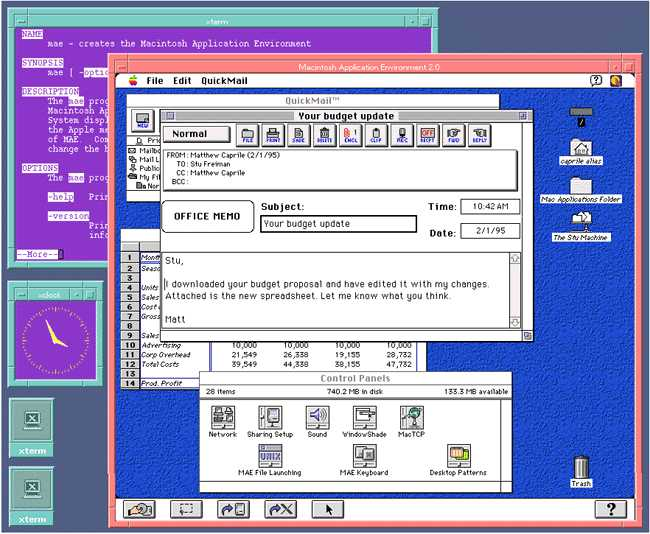Toggle the RCPT receipt OFF icon
650x534 pixels.
[427, 135]
